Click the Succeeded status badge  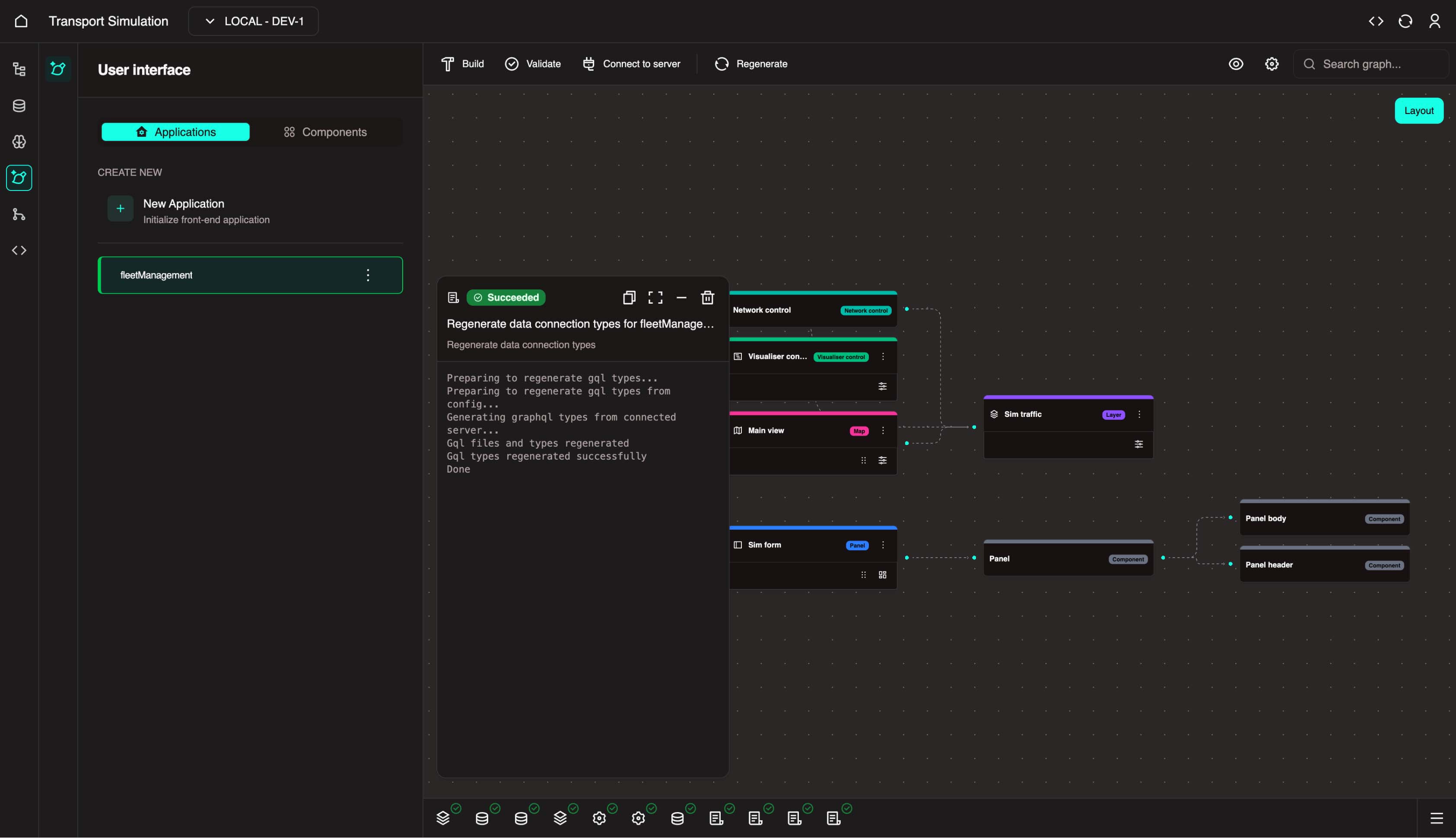(x=506, y=298)
